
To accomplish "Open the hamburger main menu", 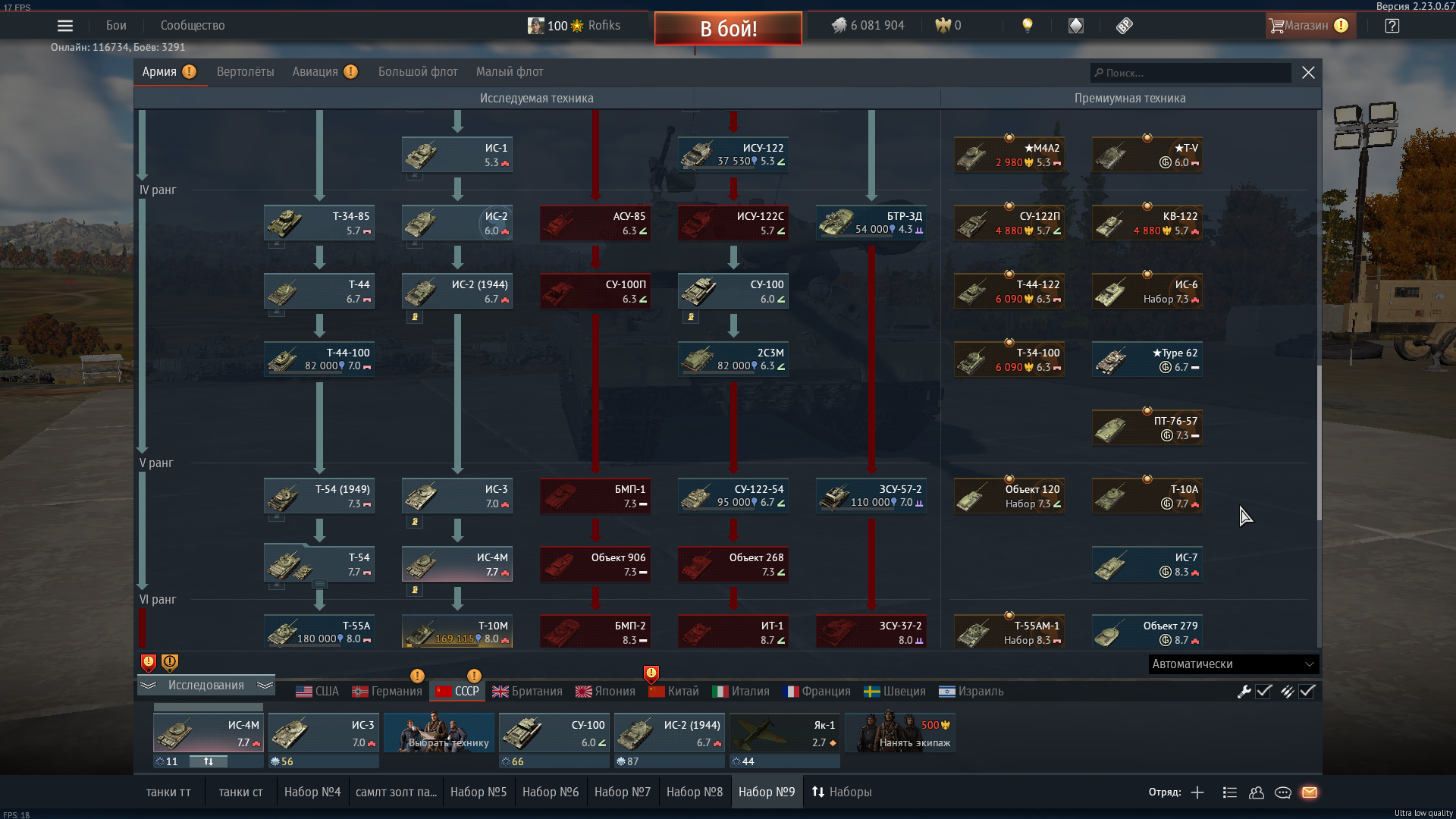I will click(x=65, y=26).
